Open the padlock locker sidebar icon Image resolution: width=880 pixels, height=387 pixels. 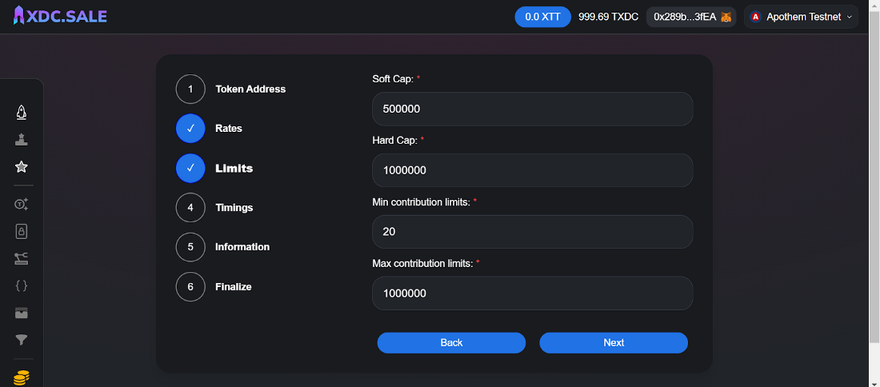pyautogui.click(x=21, y=231)
